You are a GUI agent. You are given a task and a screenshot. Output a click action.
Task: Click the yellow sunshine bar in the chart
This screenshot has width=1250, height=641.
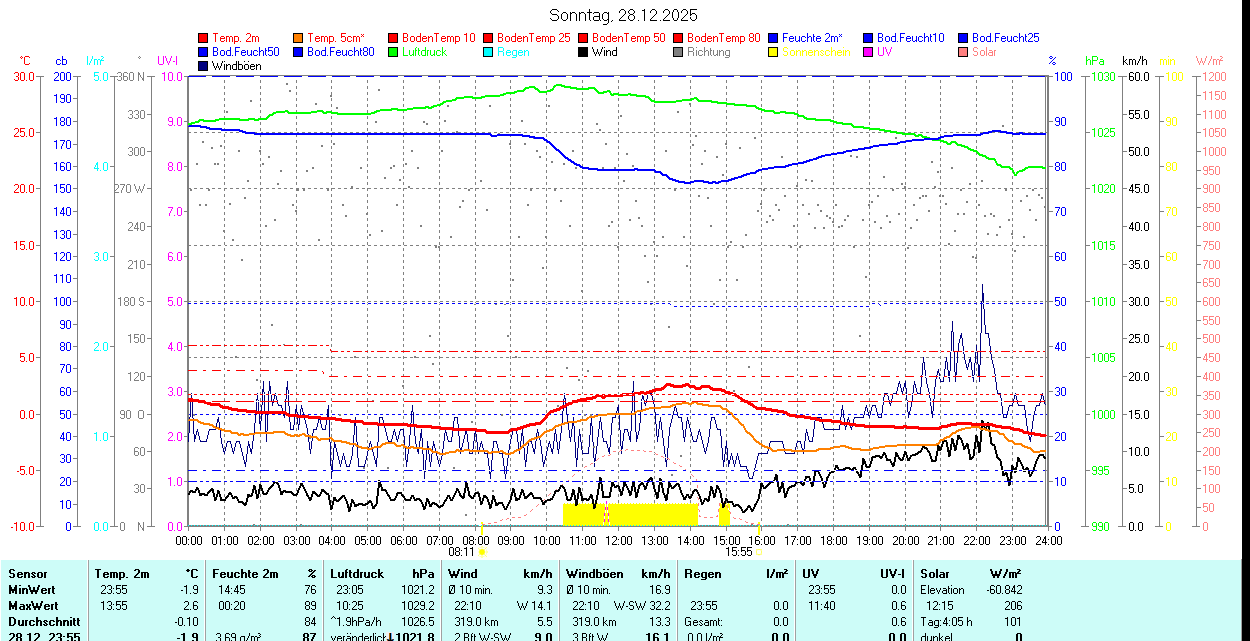pos(630,514)
